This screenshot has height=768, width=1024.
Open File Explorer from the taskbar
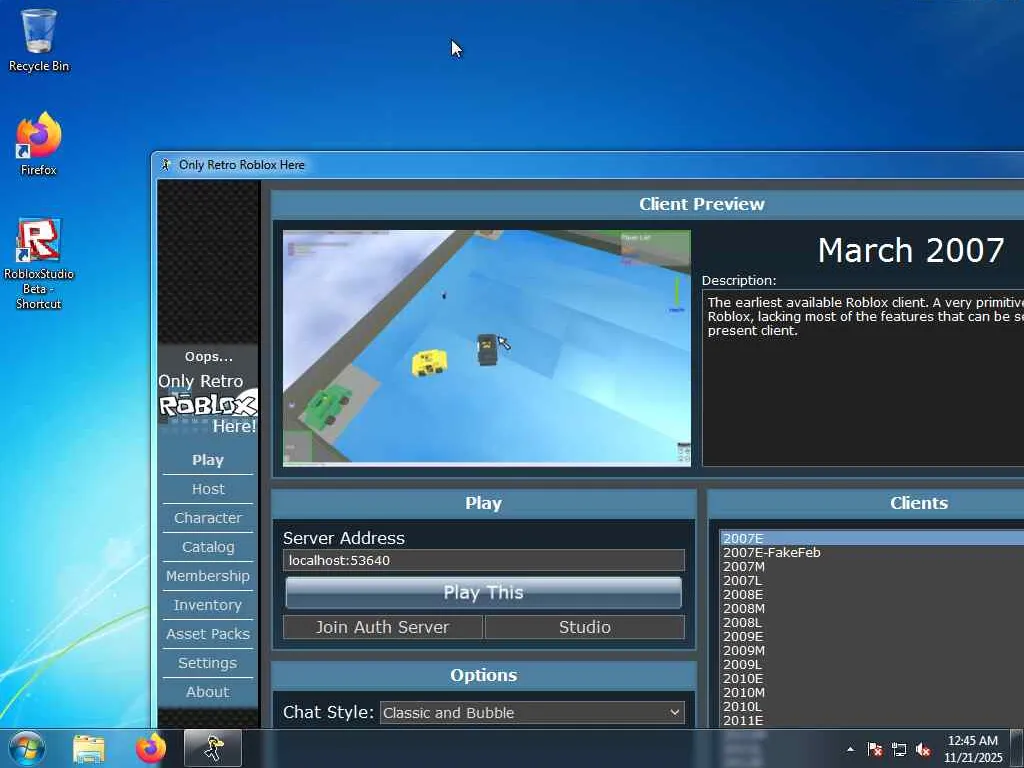[x=89, y=748]
